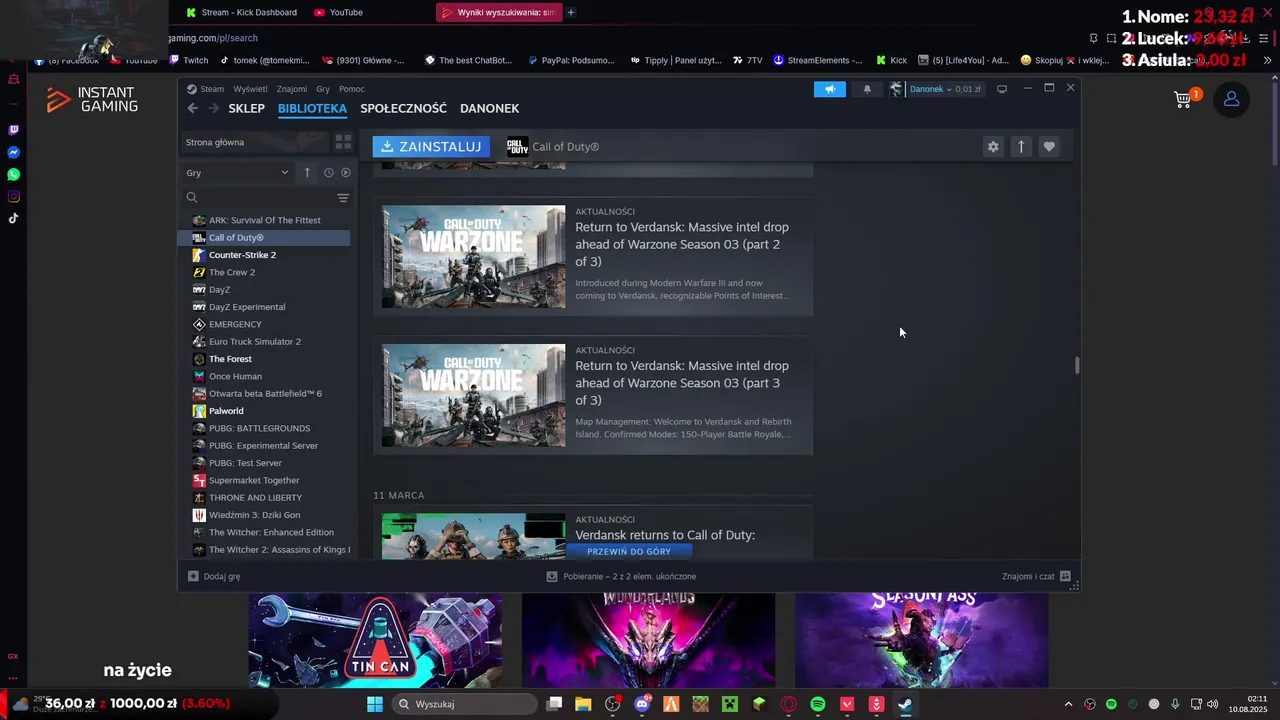Open Messenger sidebar icon in browser
The width and height of the screenshot is (1280, 720).
point(13,153)
